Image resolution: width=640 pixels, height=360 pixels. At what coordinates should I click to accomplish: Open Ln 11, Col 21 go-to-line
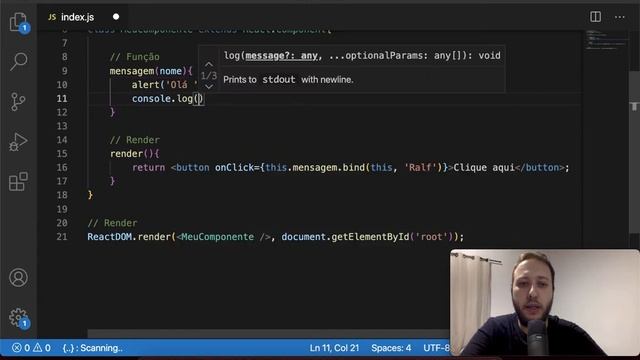(x=334, y=348)
